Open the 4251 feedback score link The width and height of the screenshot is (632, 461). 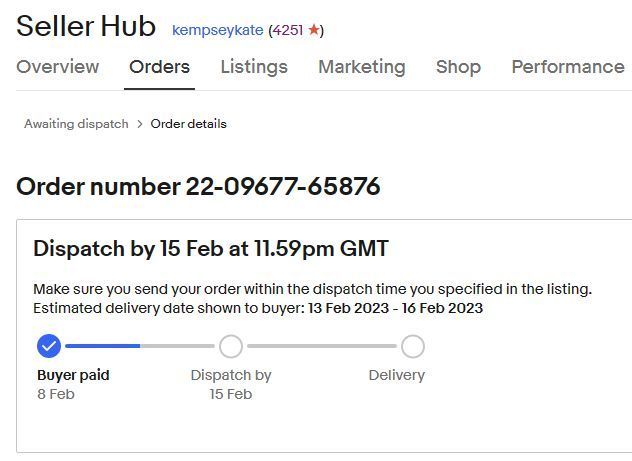(x=288, y=30)
